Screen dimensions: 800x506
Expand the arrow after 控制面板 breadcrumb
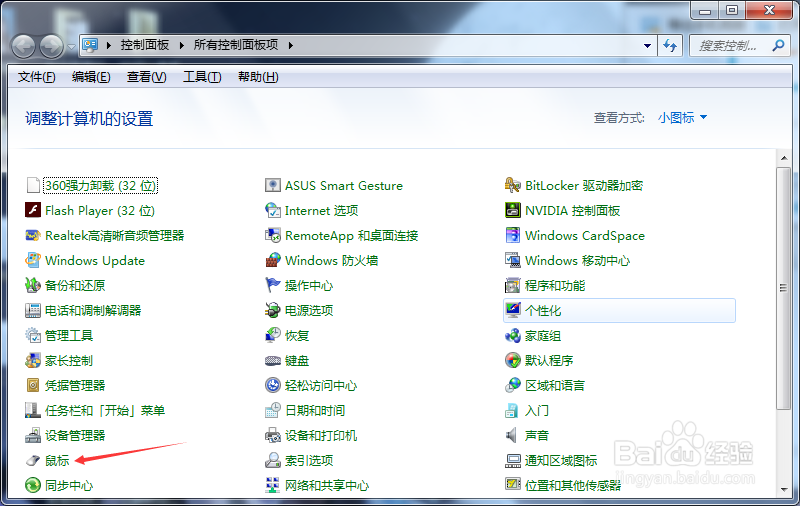(182, 45)
